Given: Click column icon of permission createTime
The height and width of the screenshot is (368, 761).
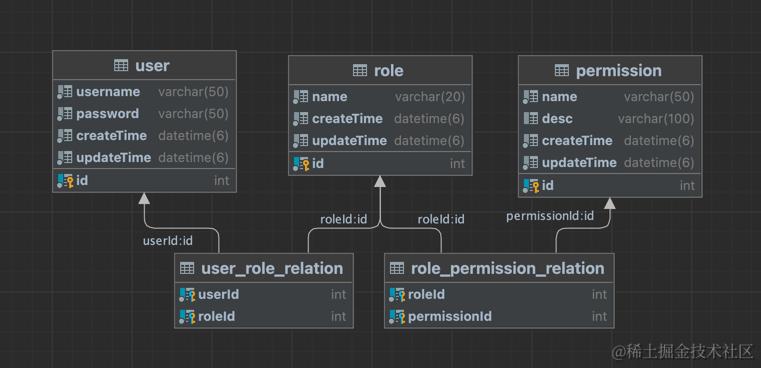Looking at the screenshot, I should tap(530, 141).
